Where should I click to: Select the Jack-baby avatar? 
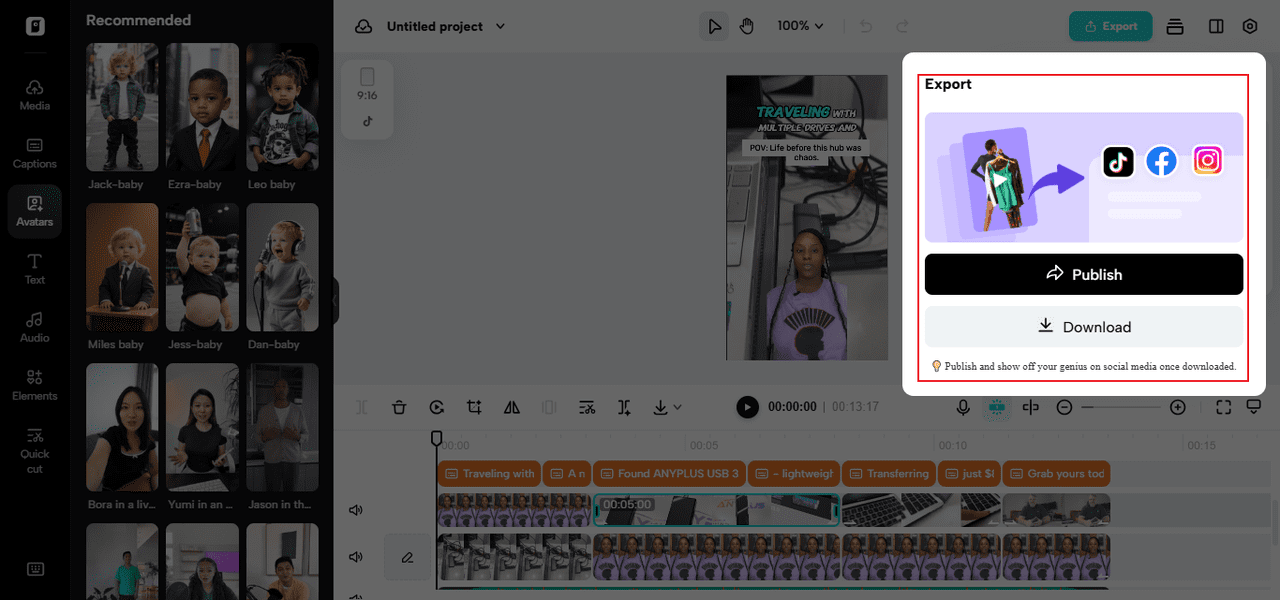coord(122,107)
